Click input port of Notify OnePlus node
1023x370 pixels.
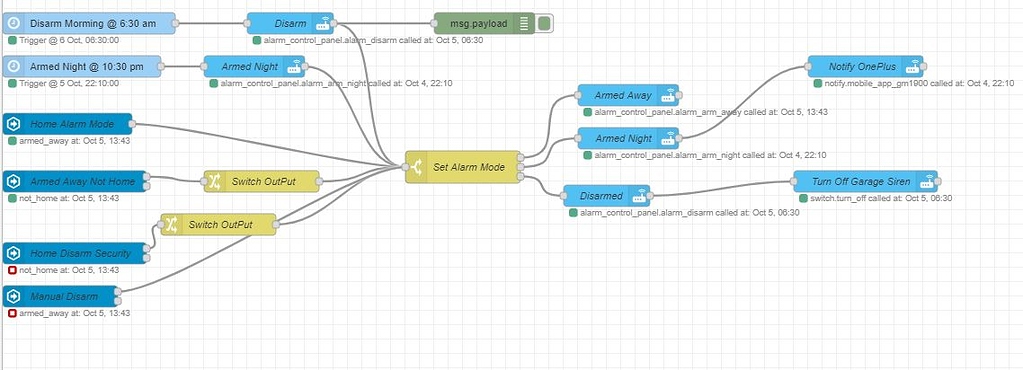click(x=808, y=67)
